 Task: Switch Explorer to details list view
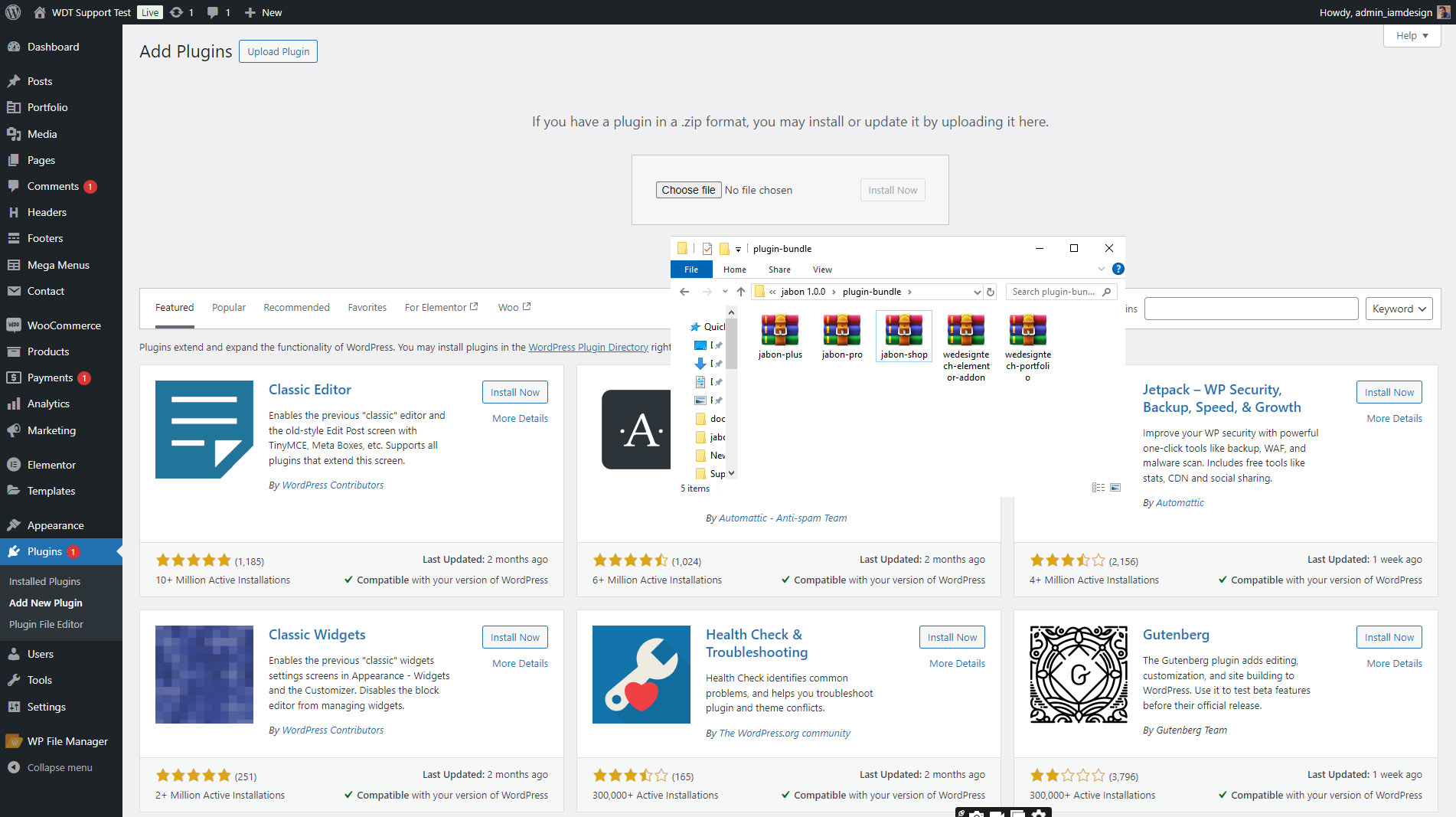tap(1099, 488)
